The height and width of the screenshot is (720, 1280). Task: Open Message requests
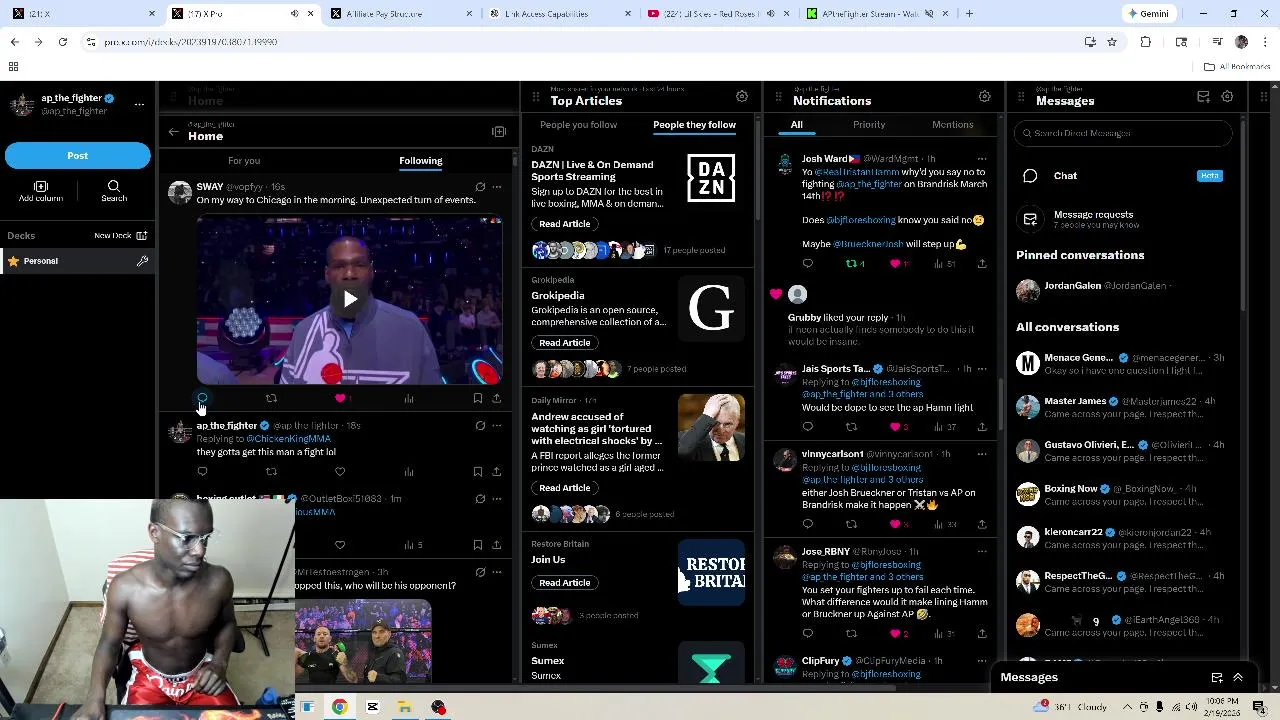click(1123, 219)
